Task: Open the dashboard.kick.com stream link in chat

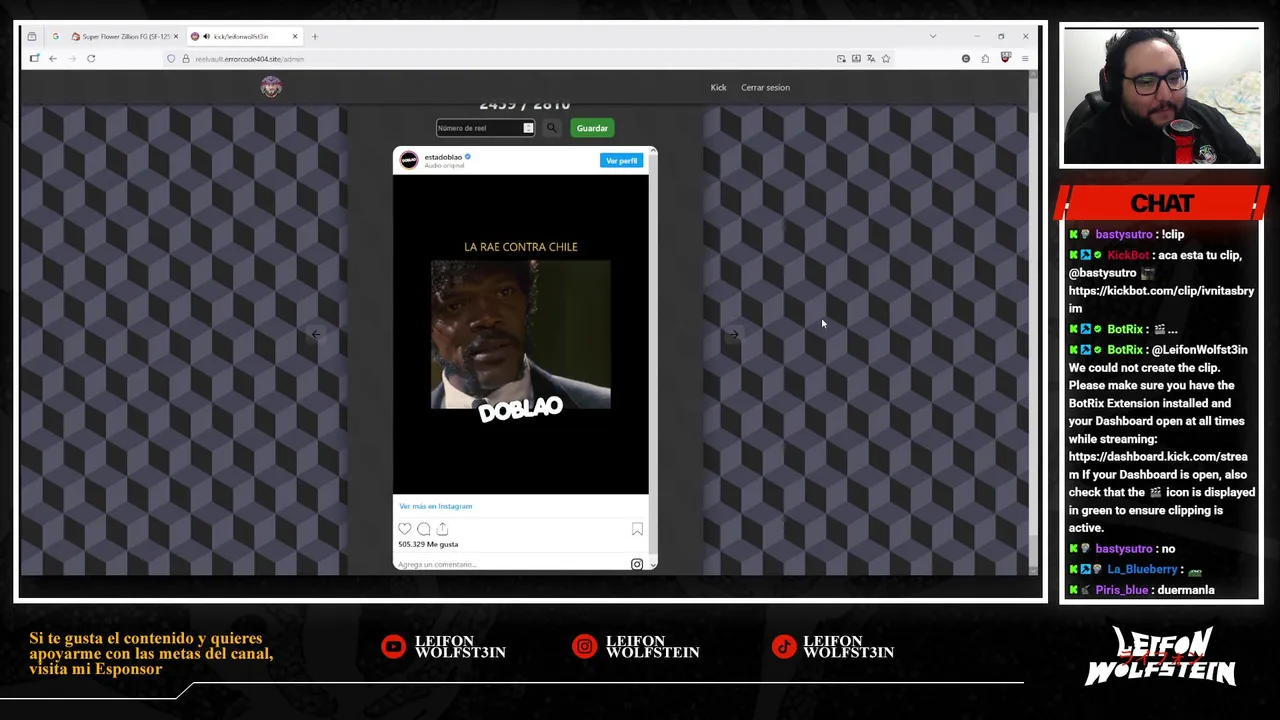Action: point(1158,465)
